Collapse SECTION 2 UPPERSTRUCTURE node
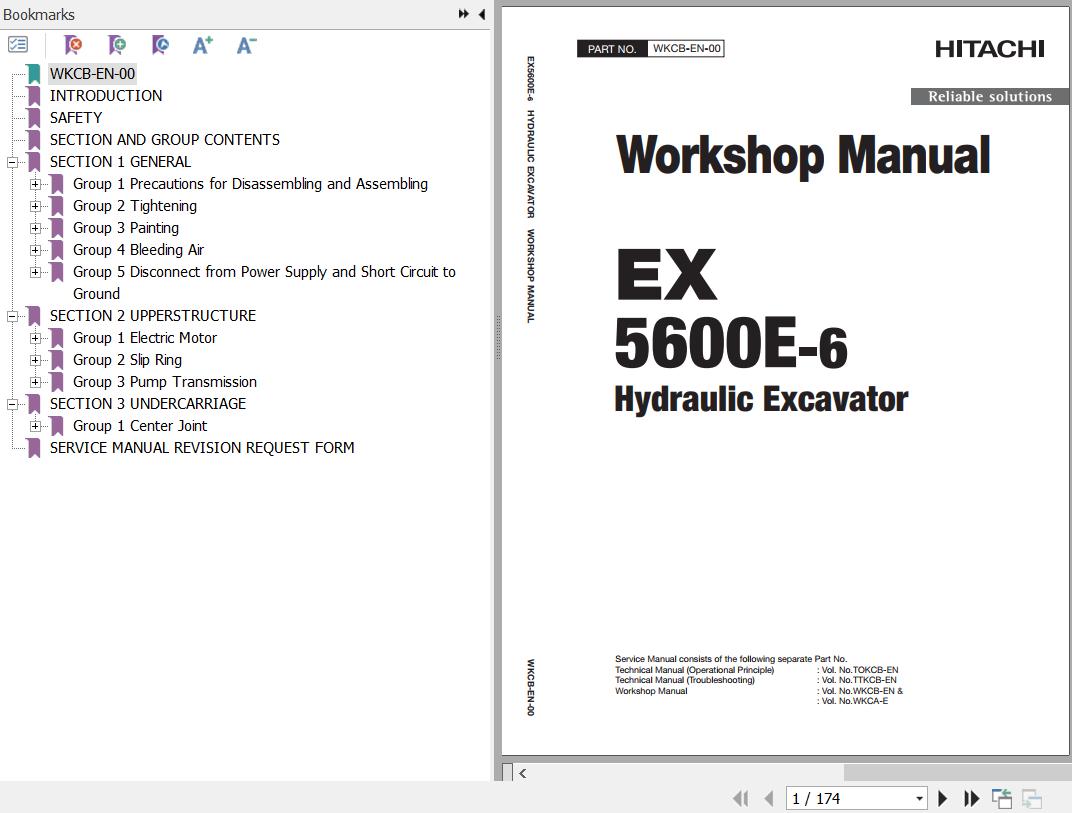 [x=12, y=316]
